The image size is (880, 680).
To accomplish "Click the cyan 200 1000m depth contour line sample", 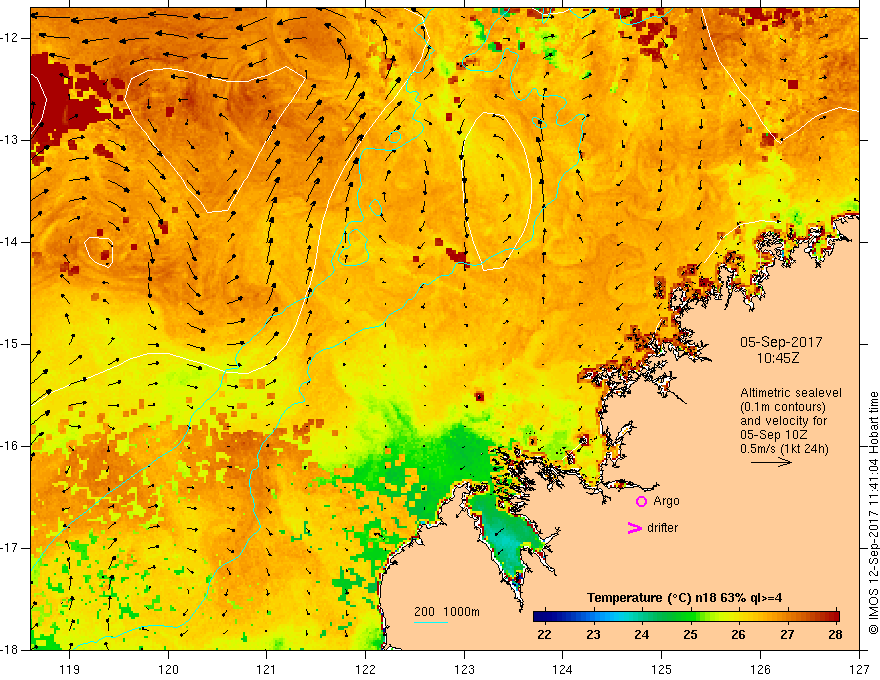I will coord(431,622).
